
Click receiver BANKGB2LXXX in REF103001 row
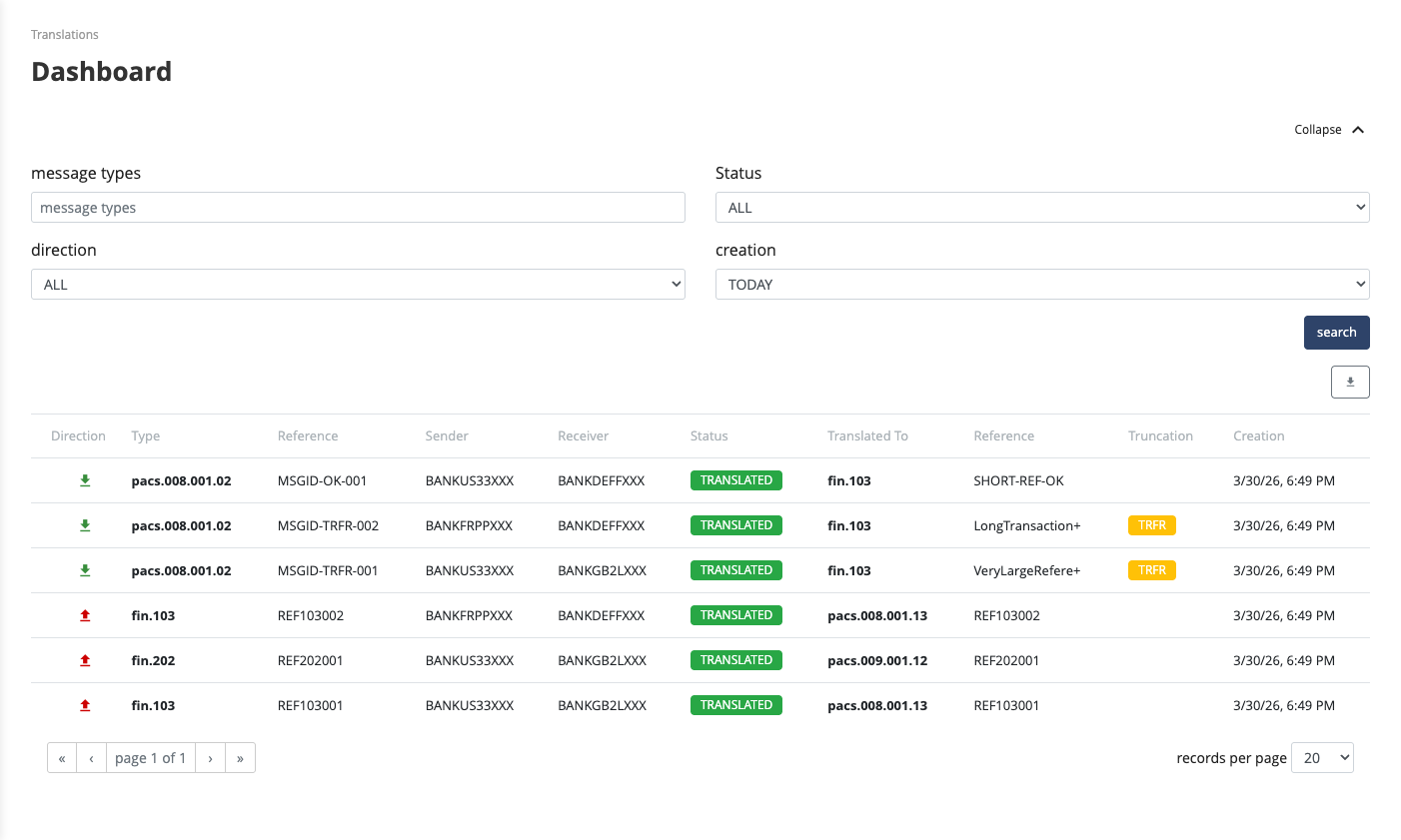tap(602, 705)
